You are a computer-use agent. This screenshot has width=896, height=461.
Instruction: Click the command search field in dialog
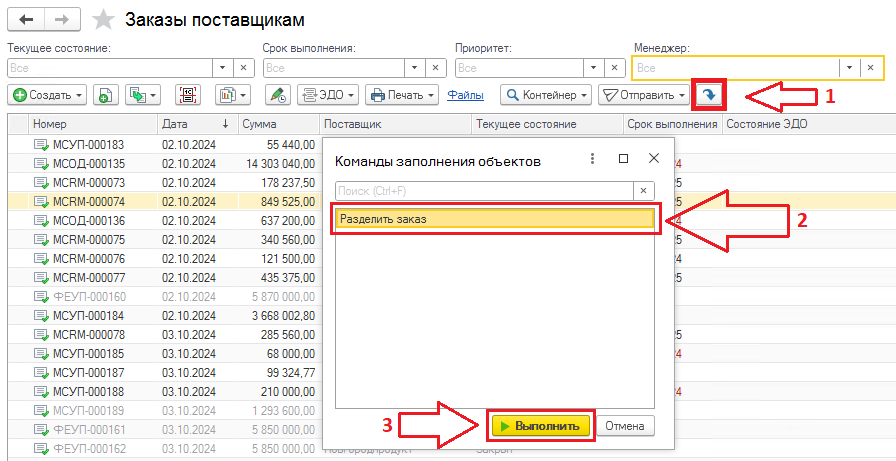pos(484,190)
